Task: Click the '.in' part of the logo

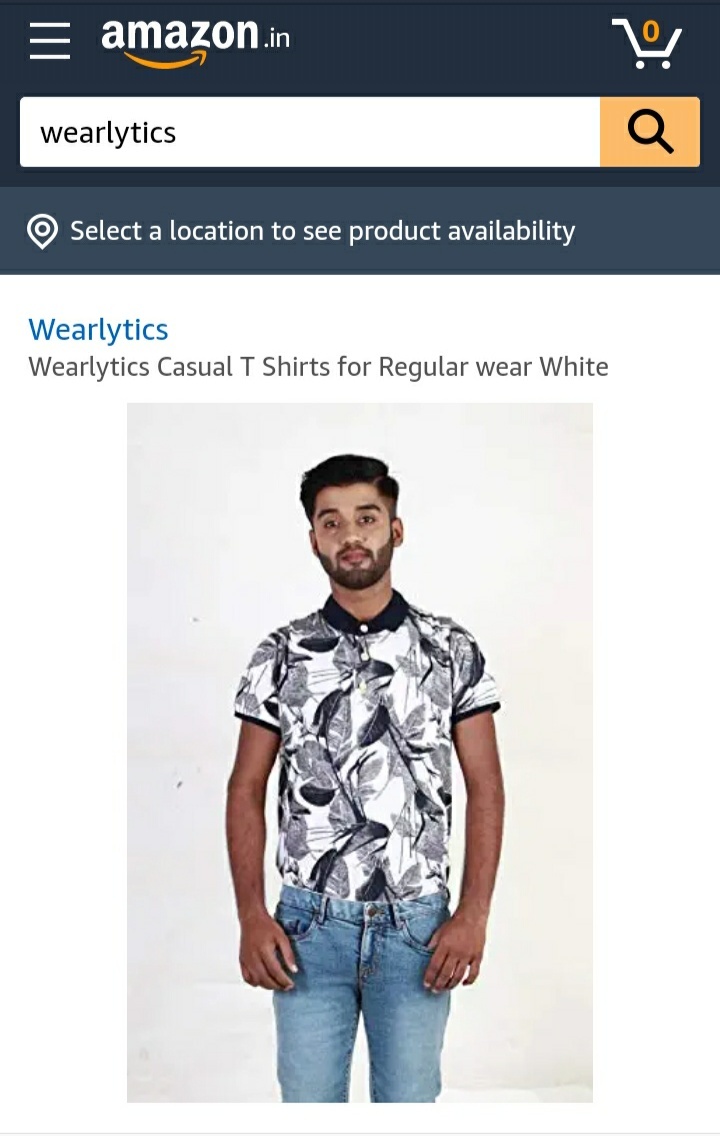Action: coord(275,38)
